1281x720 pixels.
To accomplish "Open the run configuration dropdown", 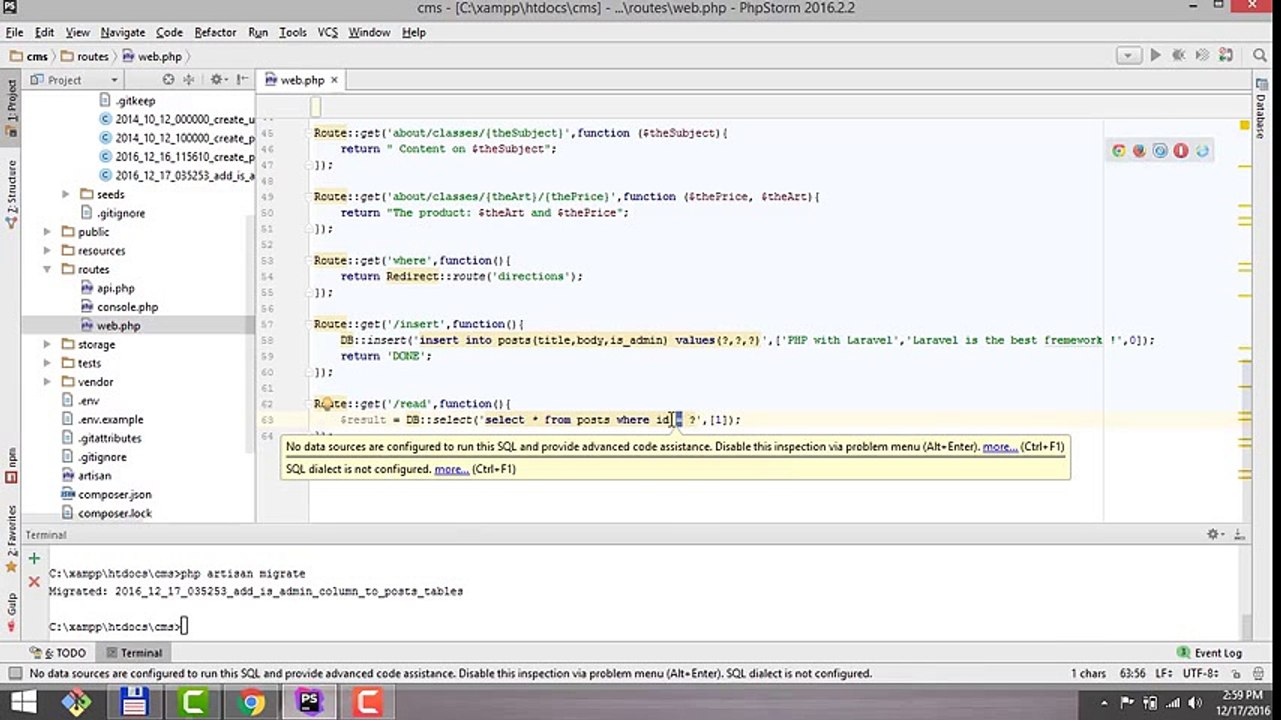I will point(1129,56).
